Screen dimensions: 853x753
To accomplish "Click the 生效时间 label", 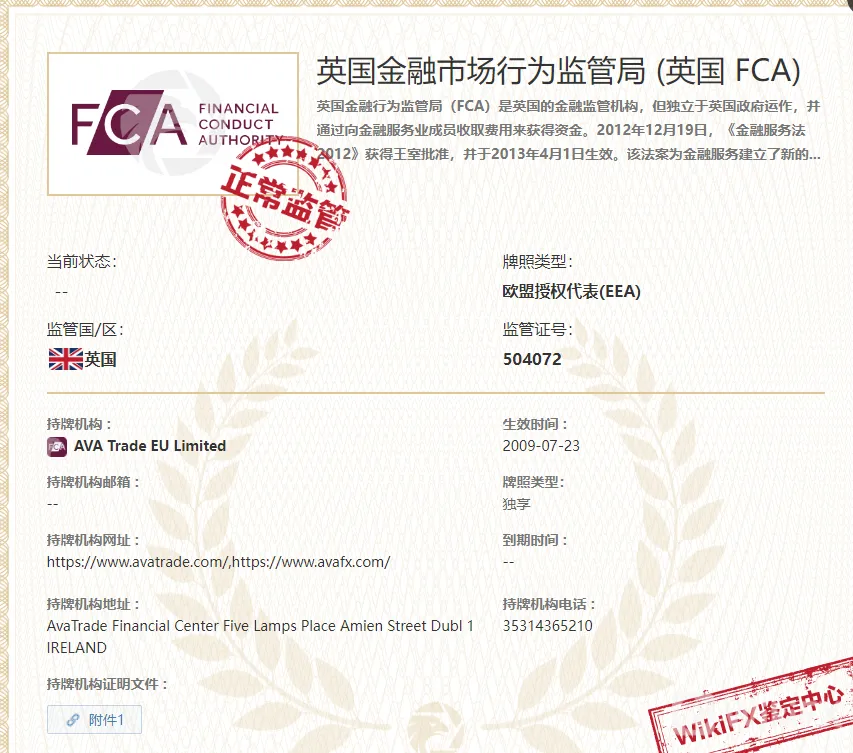I will click(x=535, y=424).
